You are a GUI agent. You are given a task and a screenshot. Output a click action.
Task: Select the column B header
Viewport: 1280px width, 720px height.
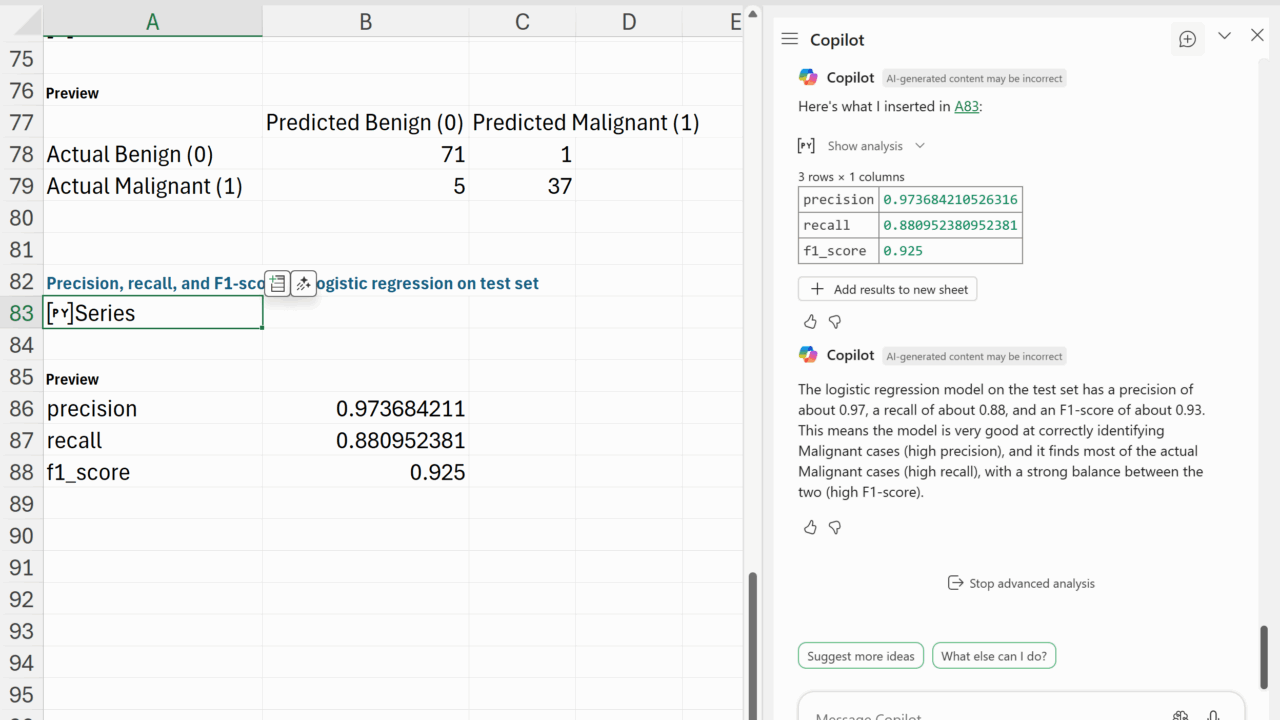[365, 21]
